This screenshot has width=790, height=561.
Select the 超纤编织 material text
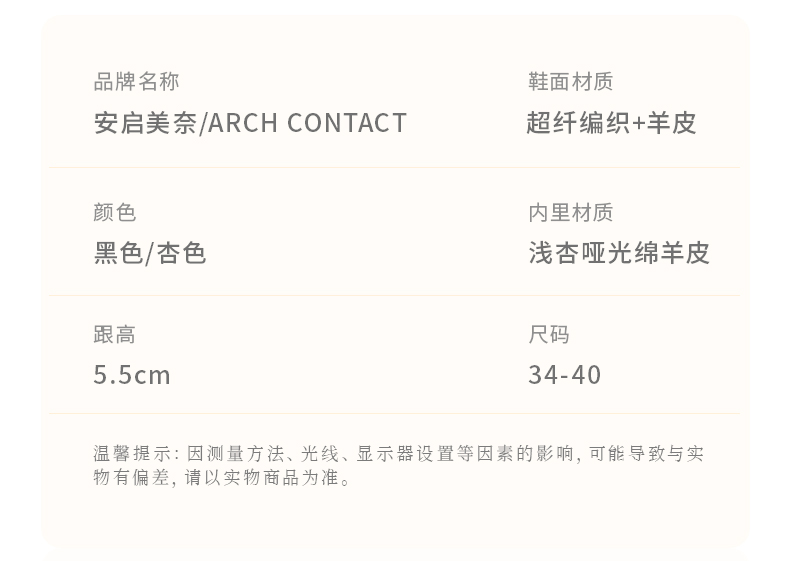pyautogui.click(x=578, y=123)
